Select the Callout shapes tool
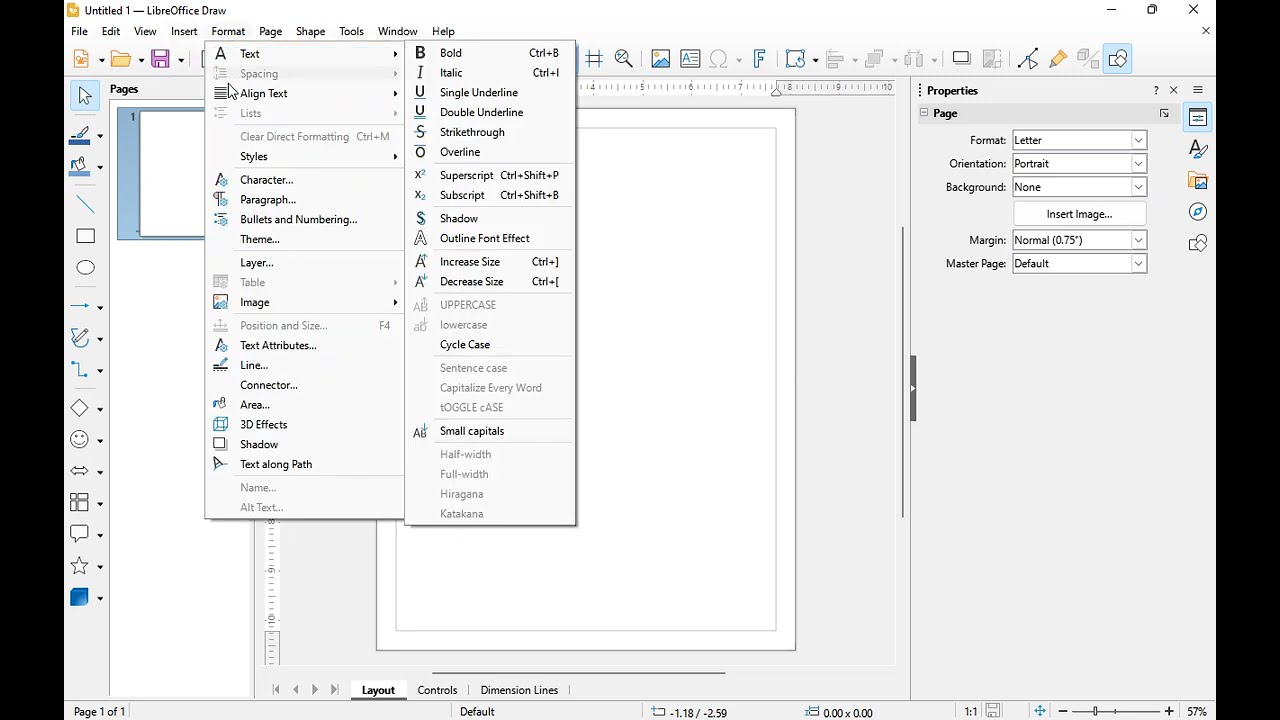Image resolution: width=1280 pixels, height=720 pixels. click(x=80, y=534)
